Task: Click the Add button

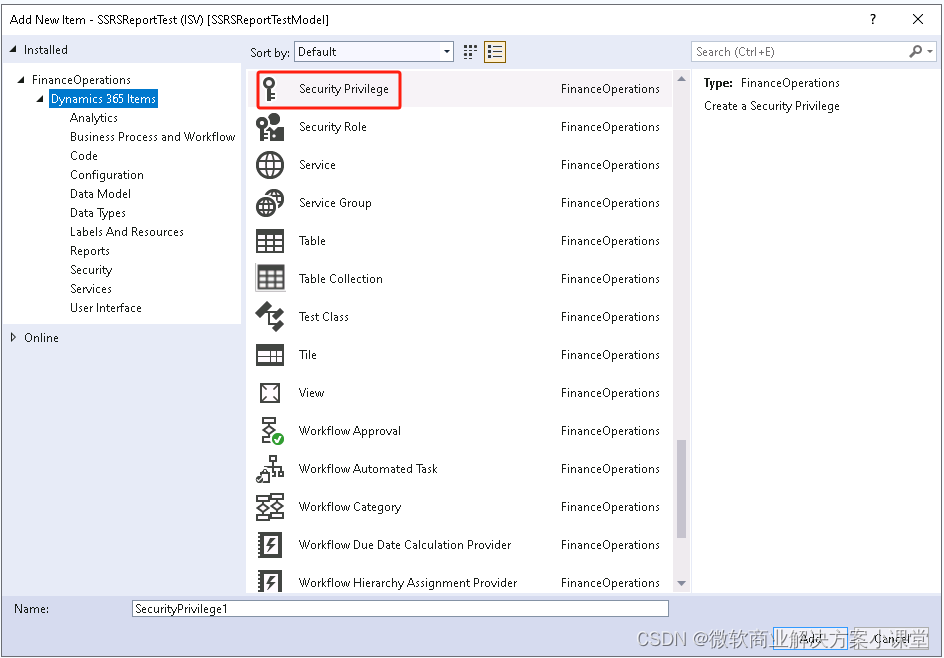Action: tap(810, 638)
